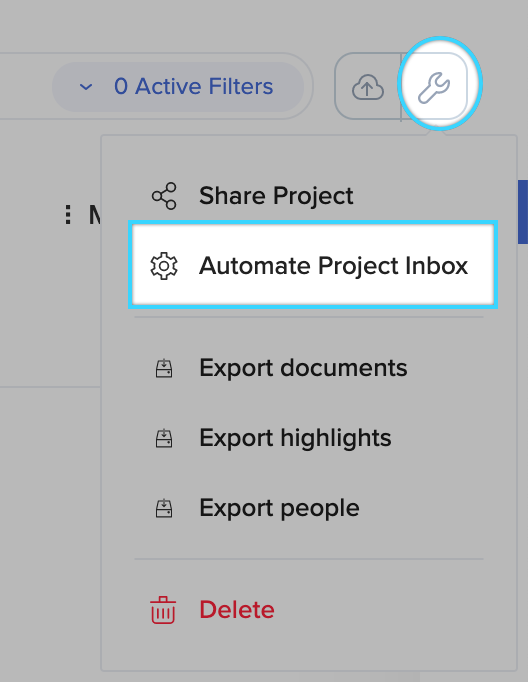Expand the Active Filters chevron
The height and width of the screenshot is (682, 528).
86,87
